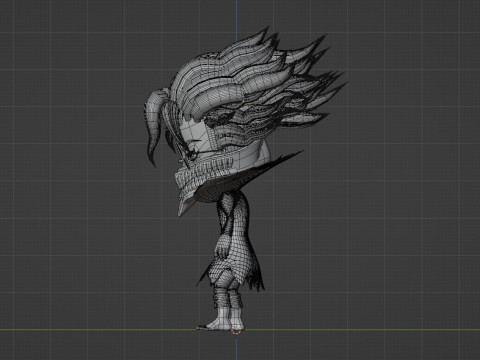The width and height of the screenshot is (480, 360).
Task: Click the orange object origin dot in hair
Action: (x=243, y=101)
